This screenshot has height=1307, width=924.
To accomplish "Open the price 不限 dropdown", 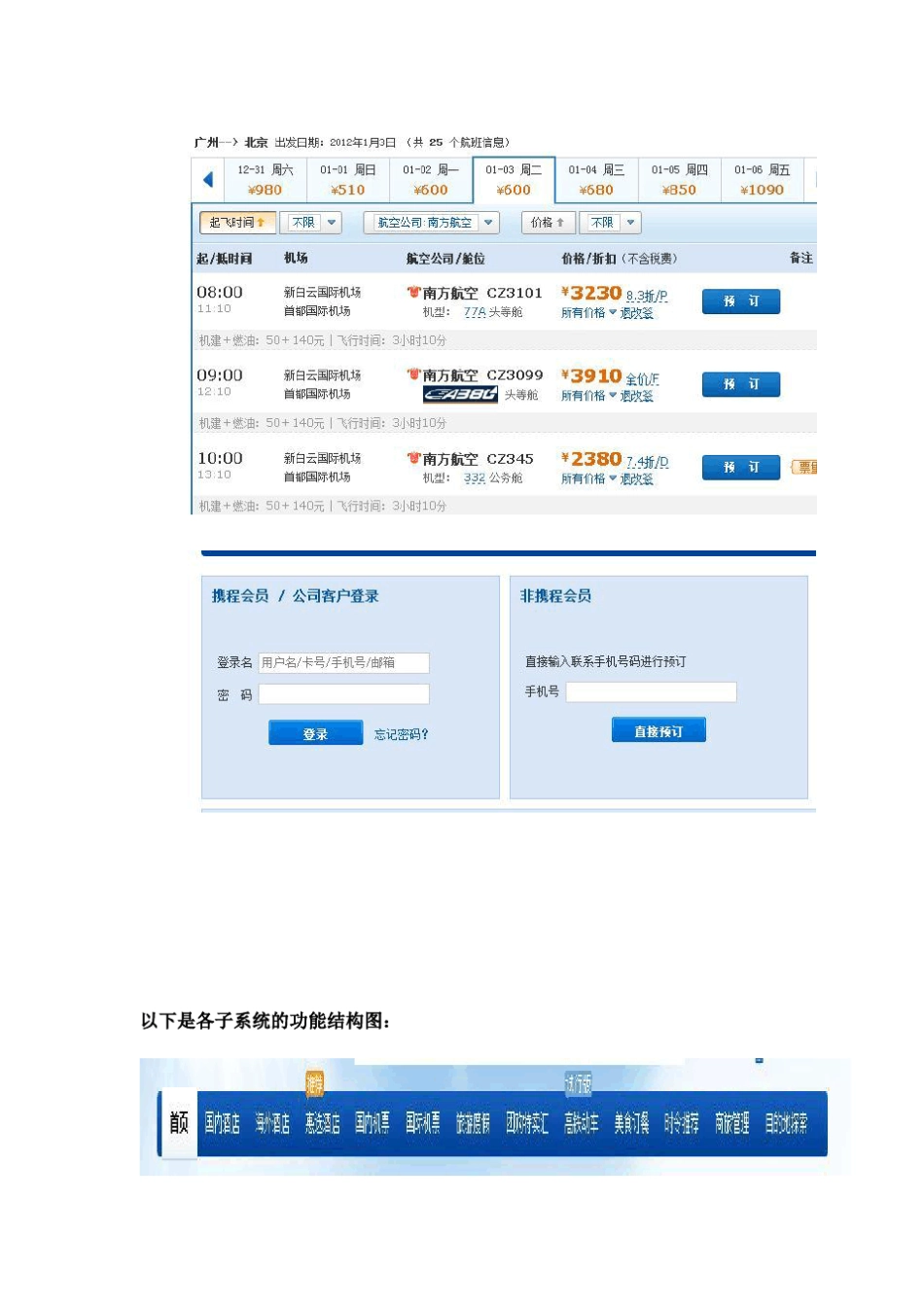I will click(x=610, y=223).
